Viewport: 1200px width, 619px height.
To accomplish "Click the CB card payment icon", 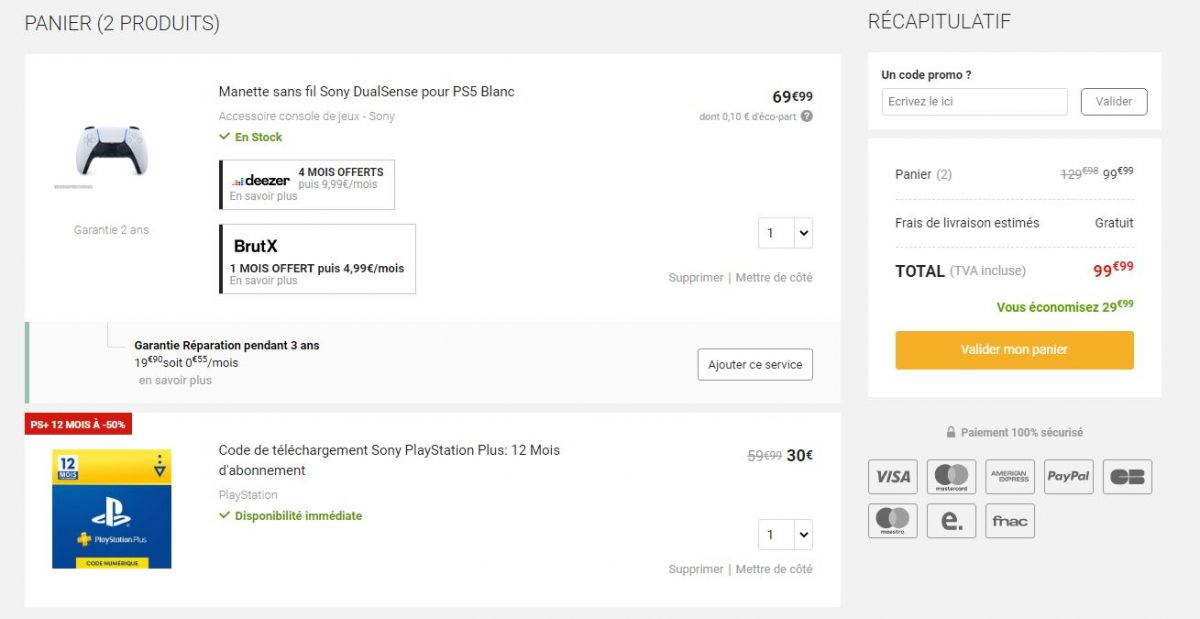I will click(1128, 477).
